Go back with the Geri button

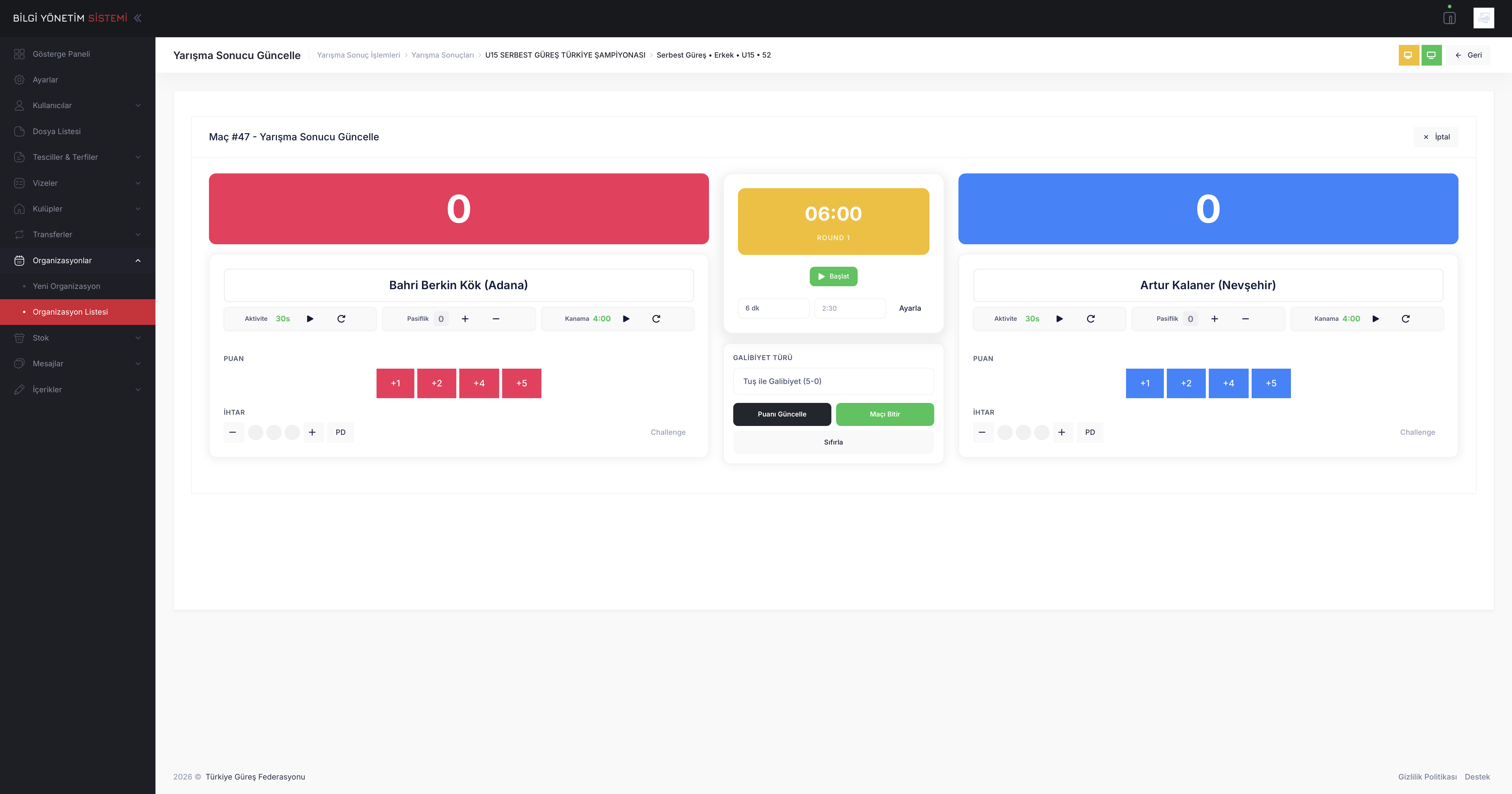pos(1469,55)
